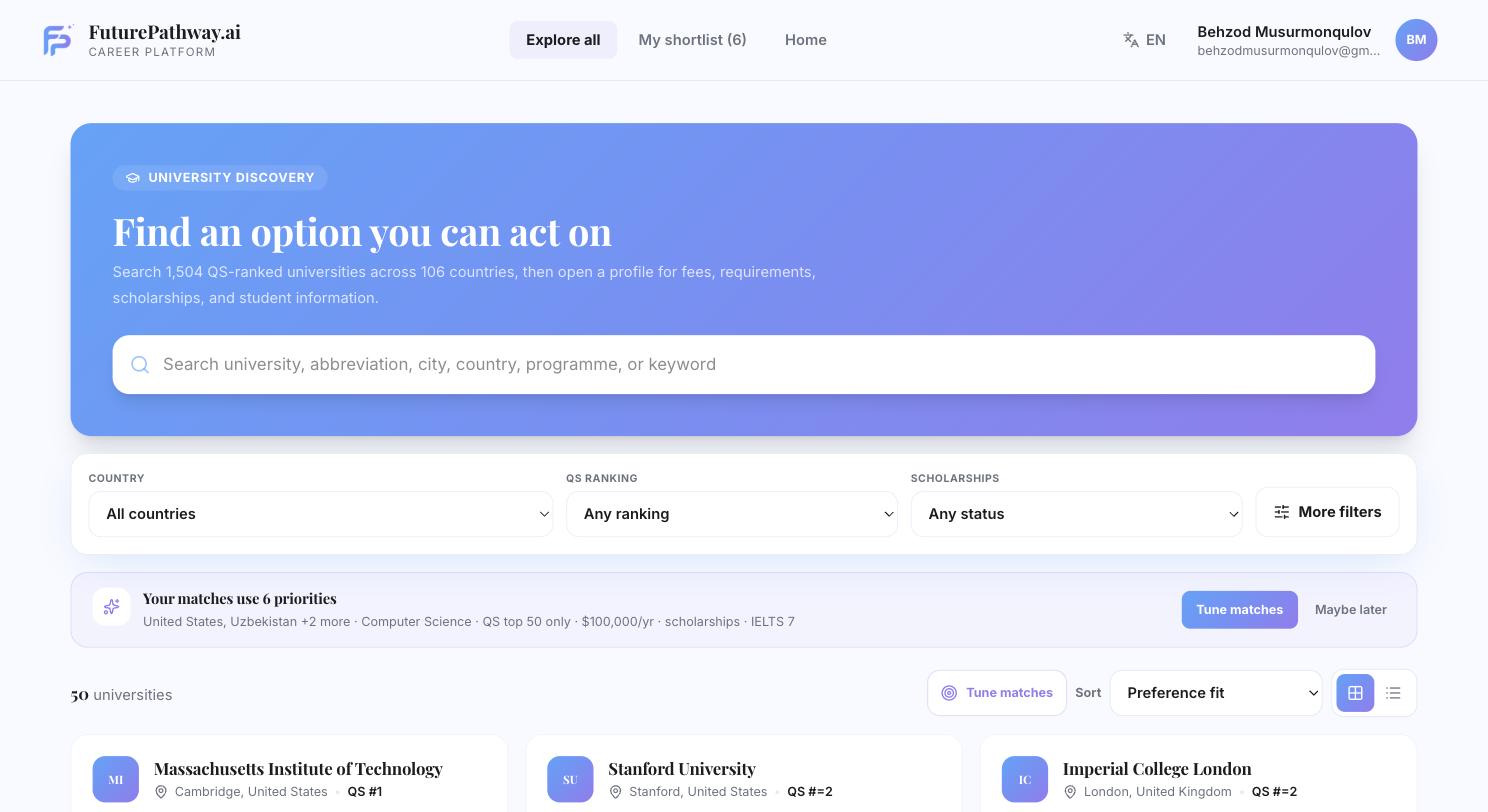Click the blue Tune matches button
Screen dimensions: 1488x812
(x=1239, y=610)
